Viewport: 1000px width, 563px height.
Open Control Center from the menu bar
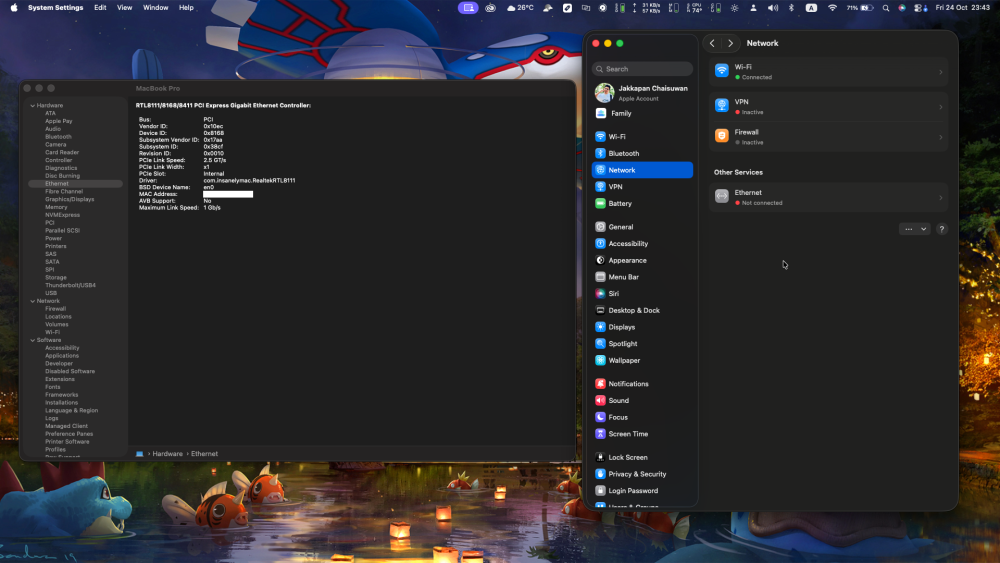click(x=920, y=8)
